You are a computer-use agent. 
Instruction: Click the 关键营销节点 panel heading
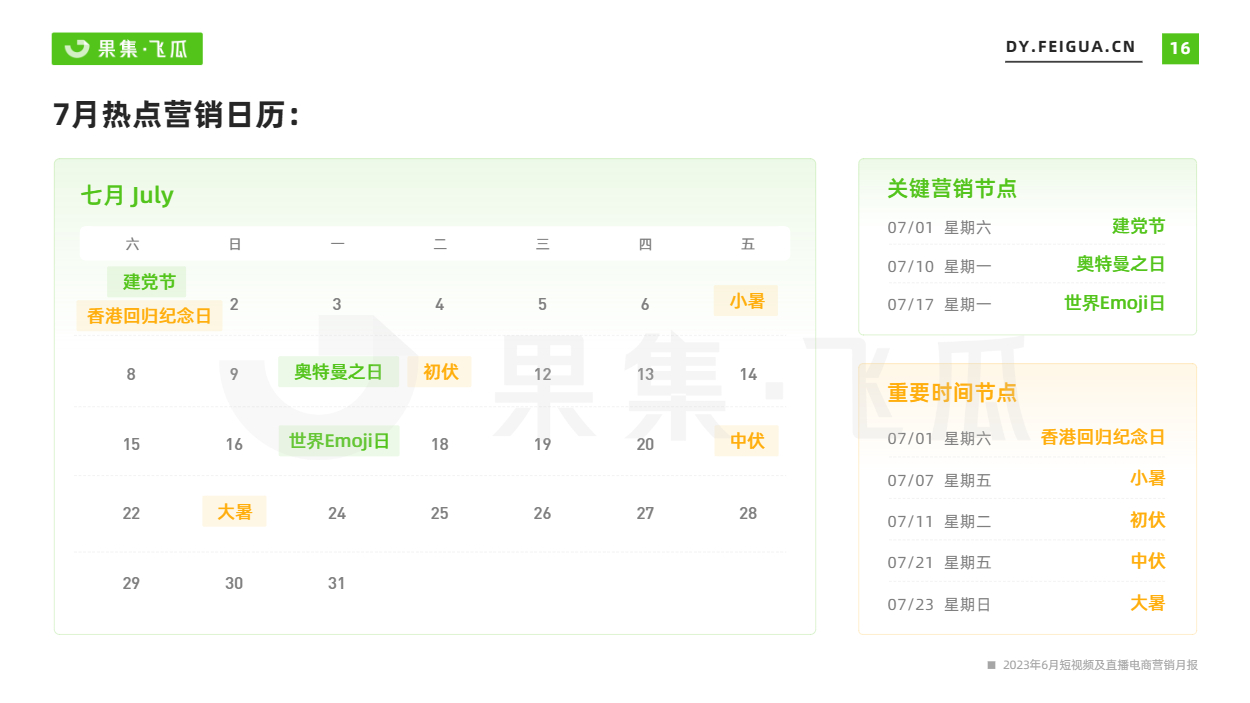point(951,189)
